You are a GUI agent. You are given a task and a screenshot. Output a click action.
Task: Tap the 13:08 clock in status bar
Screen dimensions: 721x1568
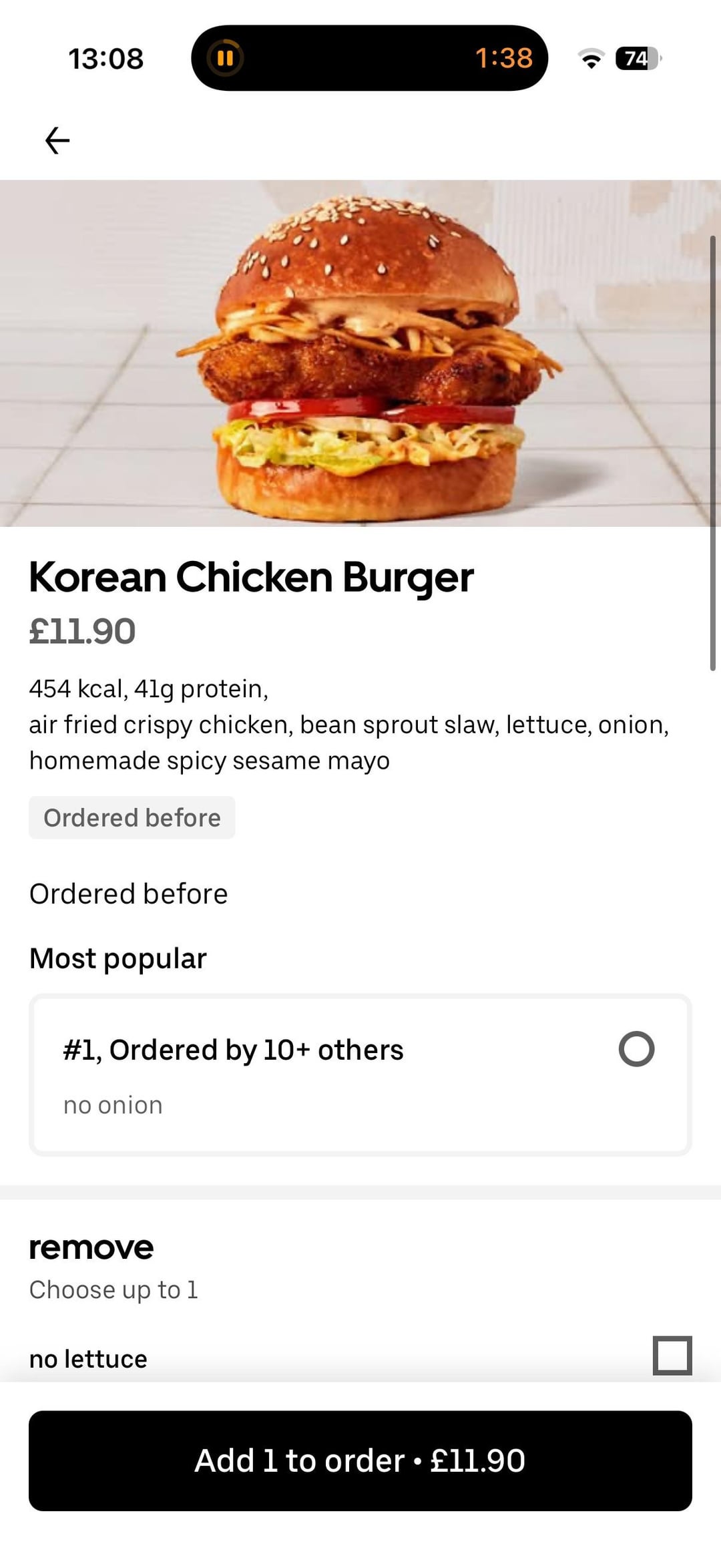105,59
